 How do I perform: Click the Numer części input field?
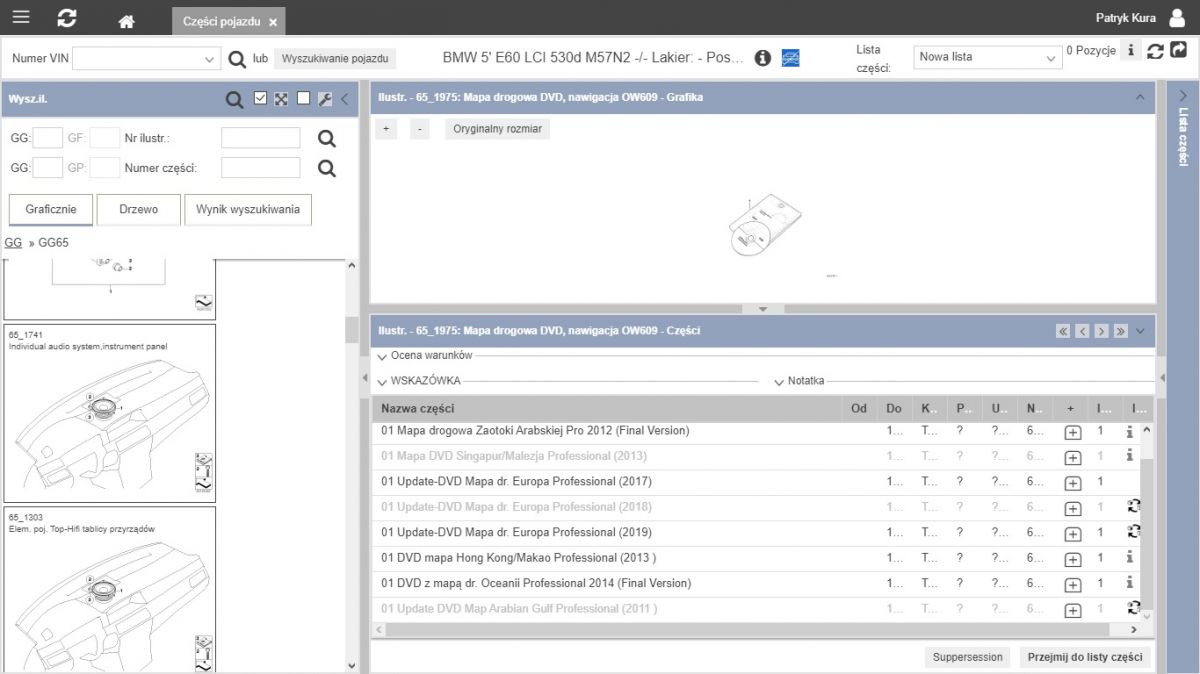pyautogui.click(x=260, y=168)
